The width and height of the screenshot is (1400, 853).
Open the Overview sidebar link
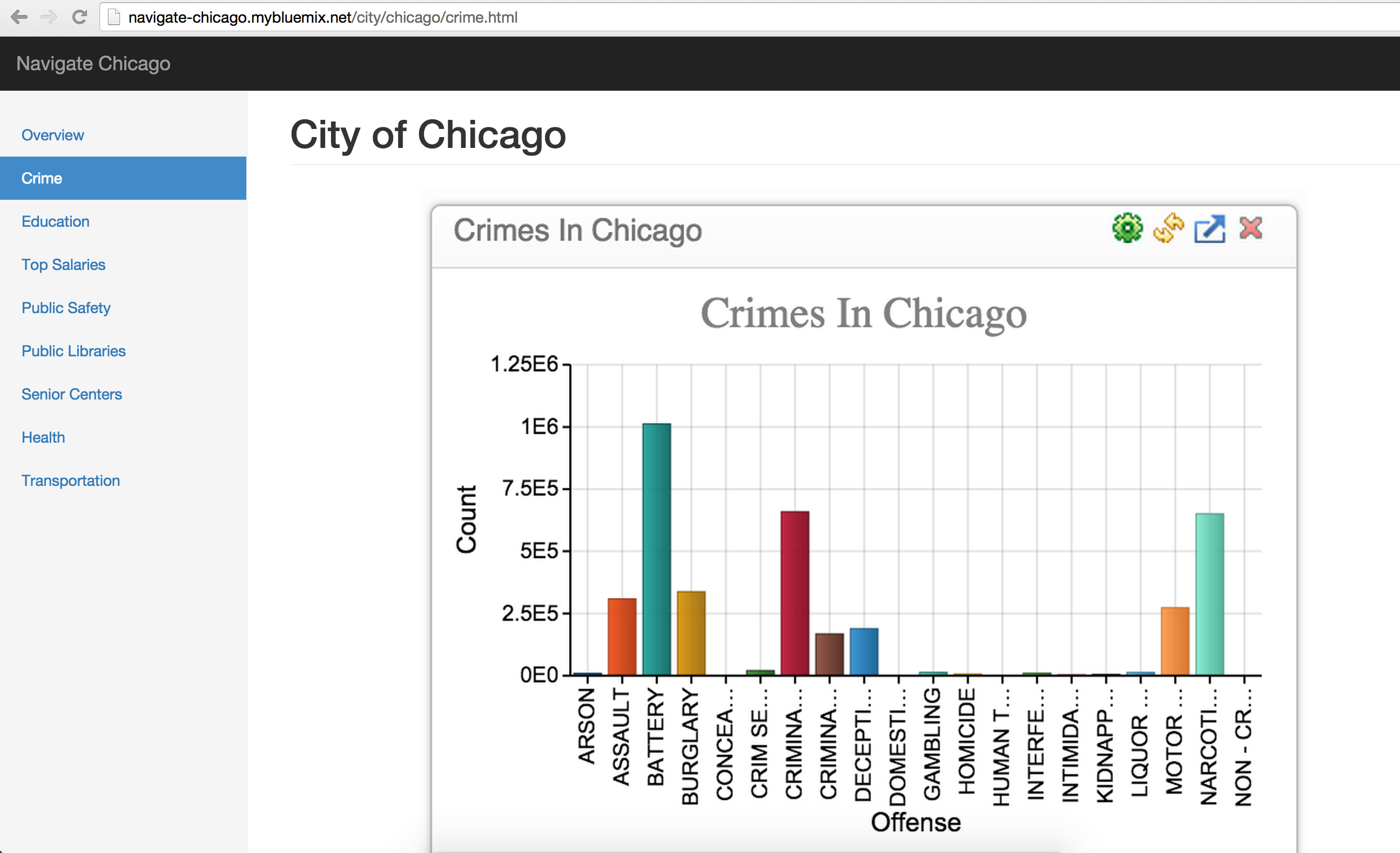(x=52, y=135)
